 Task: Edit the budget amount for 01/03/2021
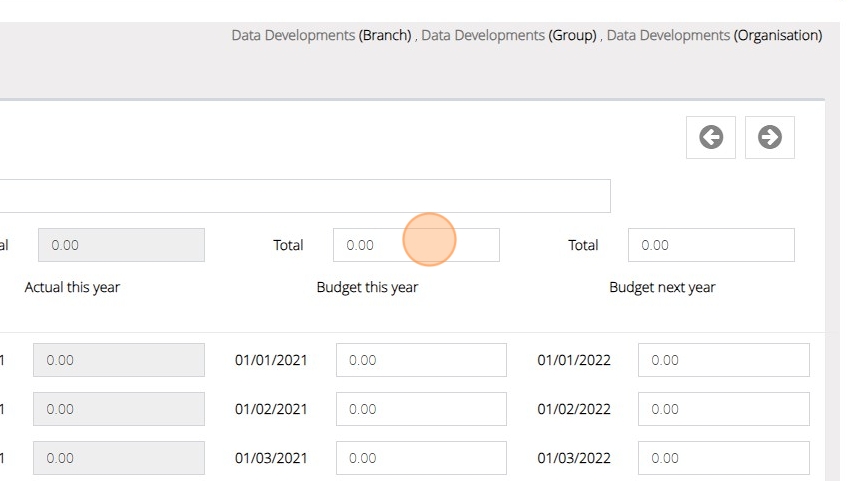421,458
